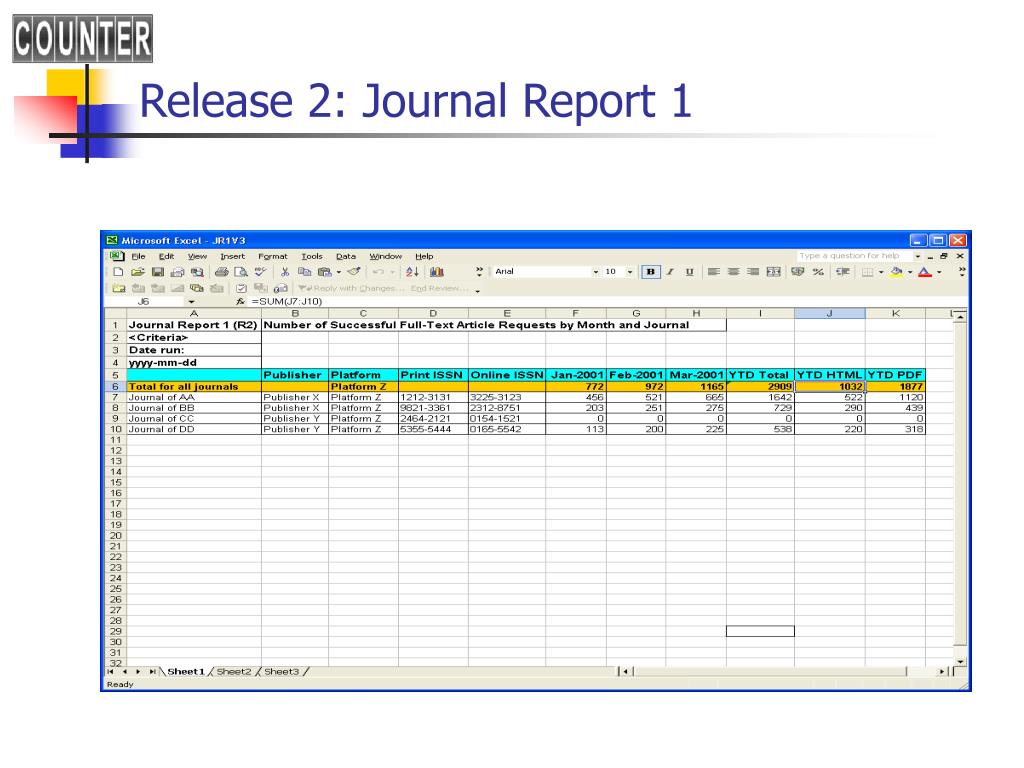Click the Excel workbook icon beside File menu

tap(116, 257)
